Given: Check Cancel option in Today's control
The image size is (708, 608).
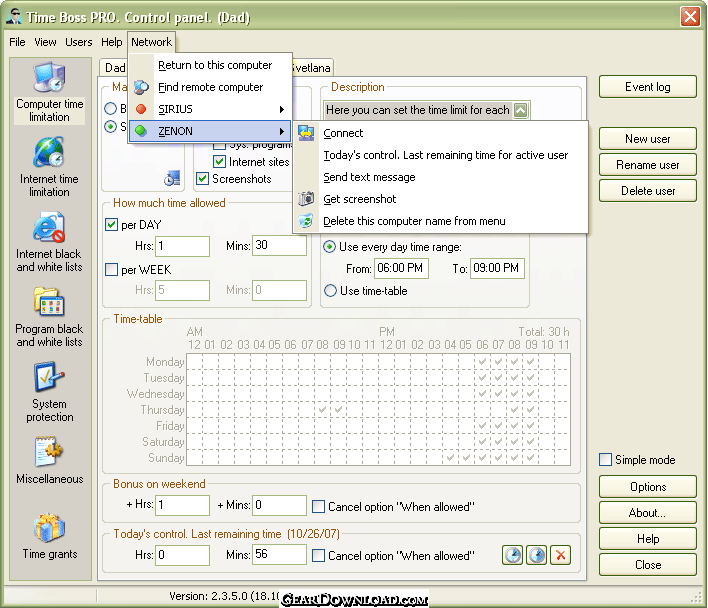Looking at the screenshot, I should point(318,555).
